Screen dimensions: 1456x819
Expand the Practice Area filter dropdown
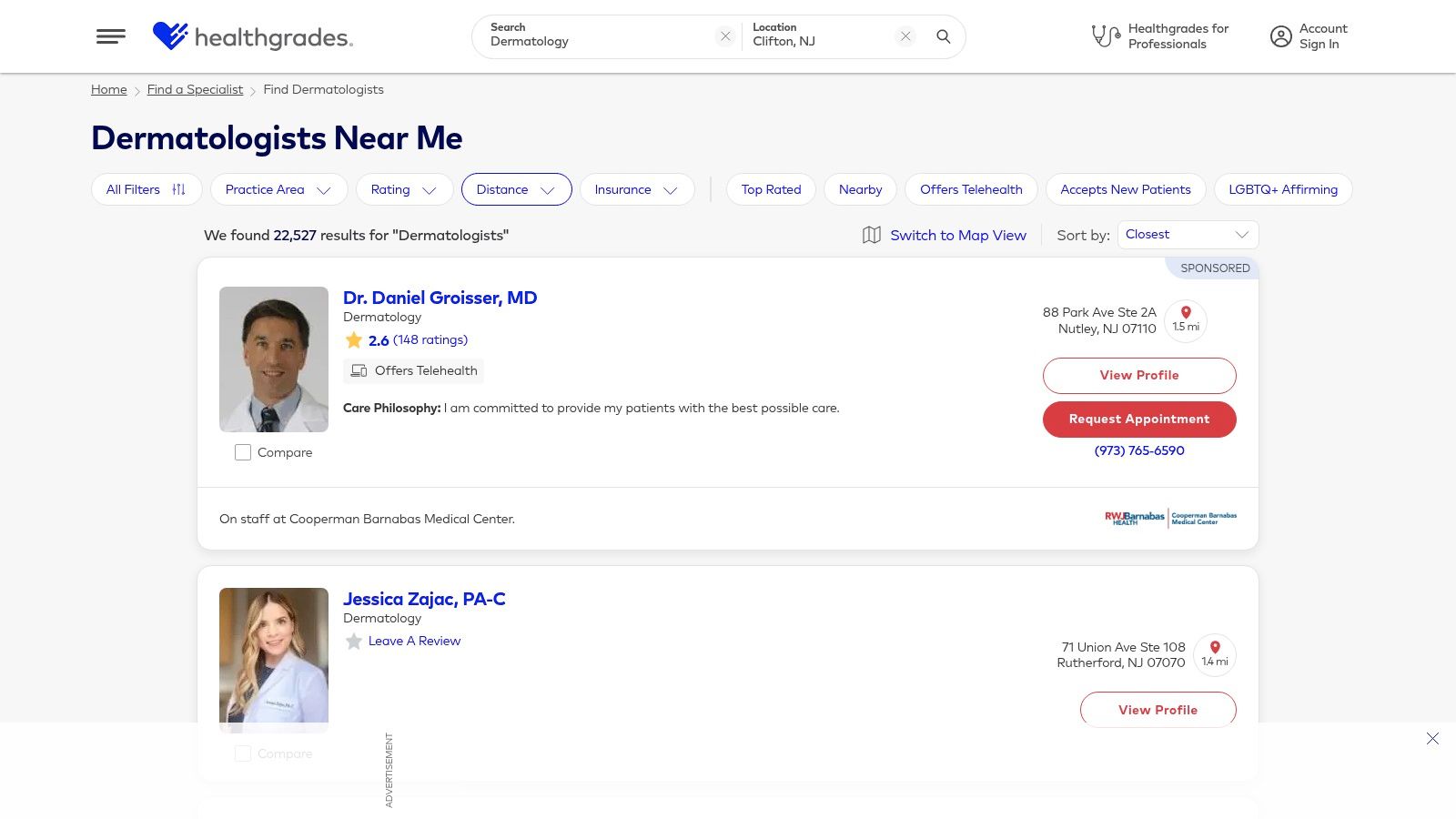[x=278, y=189]
